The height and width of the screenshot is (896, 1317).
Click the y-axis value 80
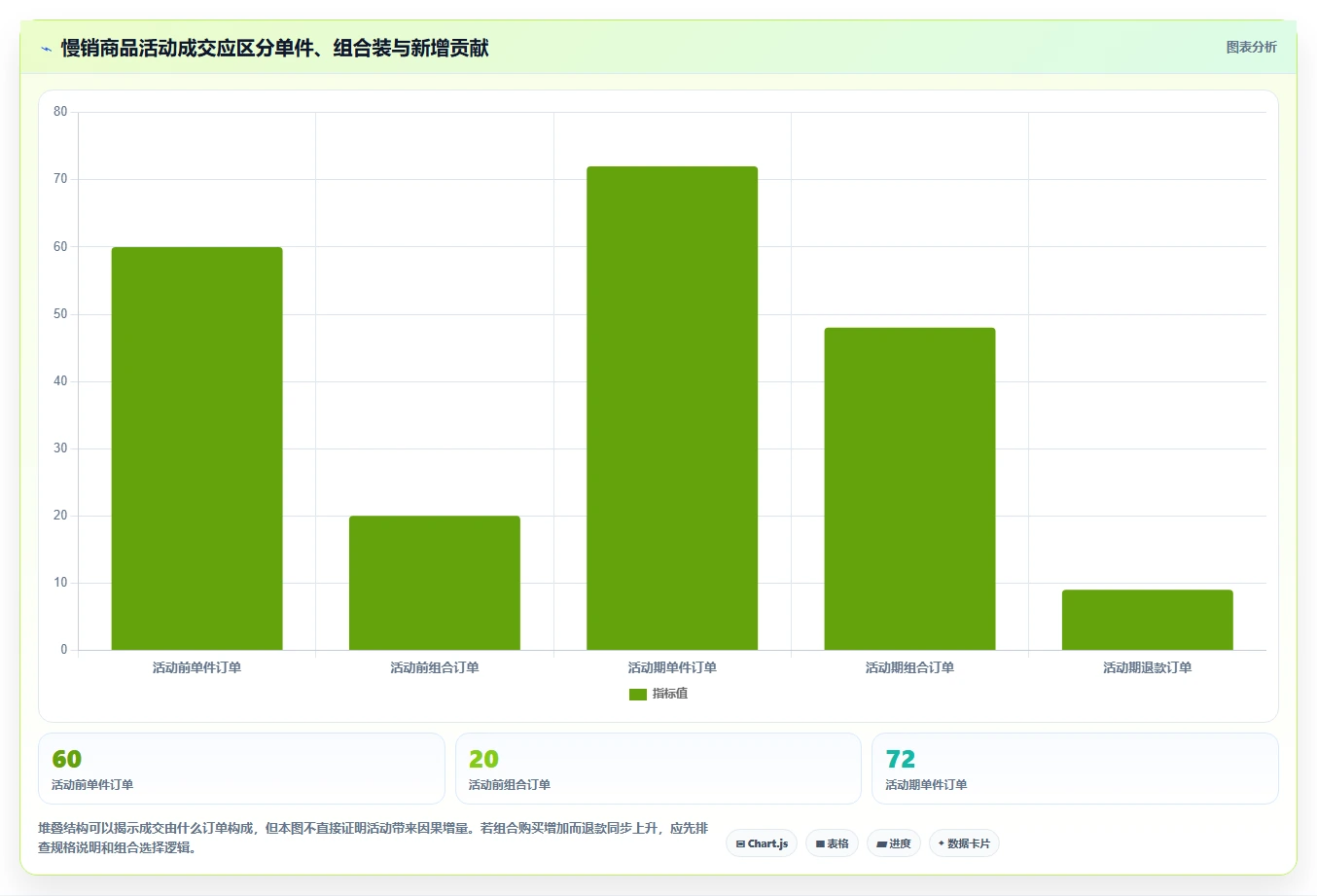tap(60, 112)
